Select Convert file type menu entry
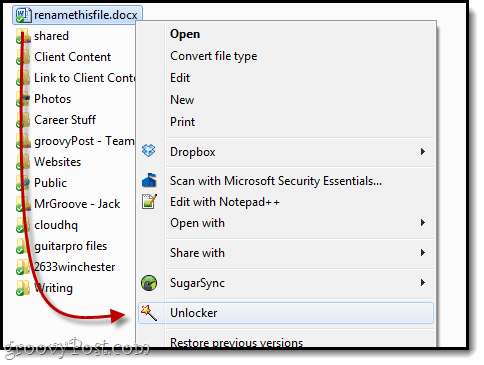This screenshot has height=365, width=484. pyautogui.click(x=214, y=56)
